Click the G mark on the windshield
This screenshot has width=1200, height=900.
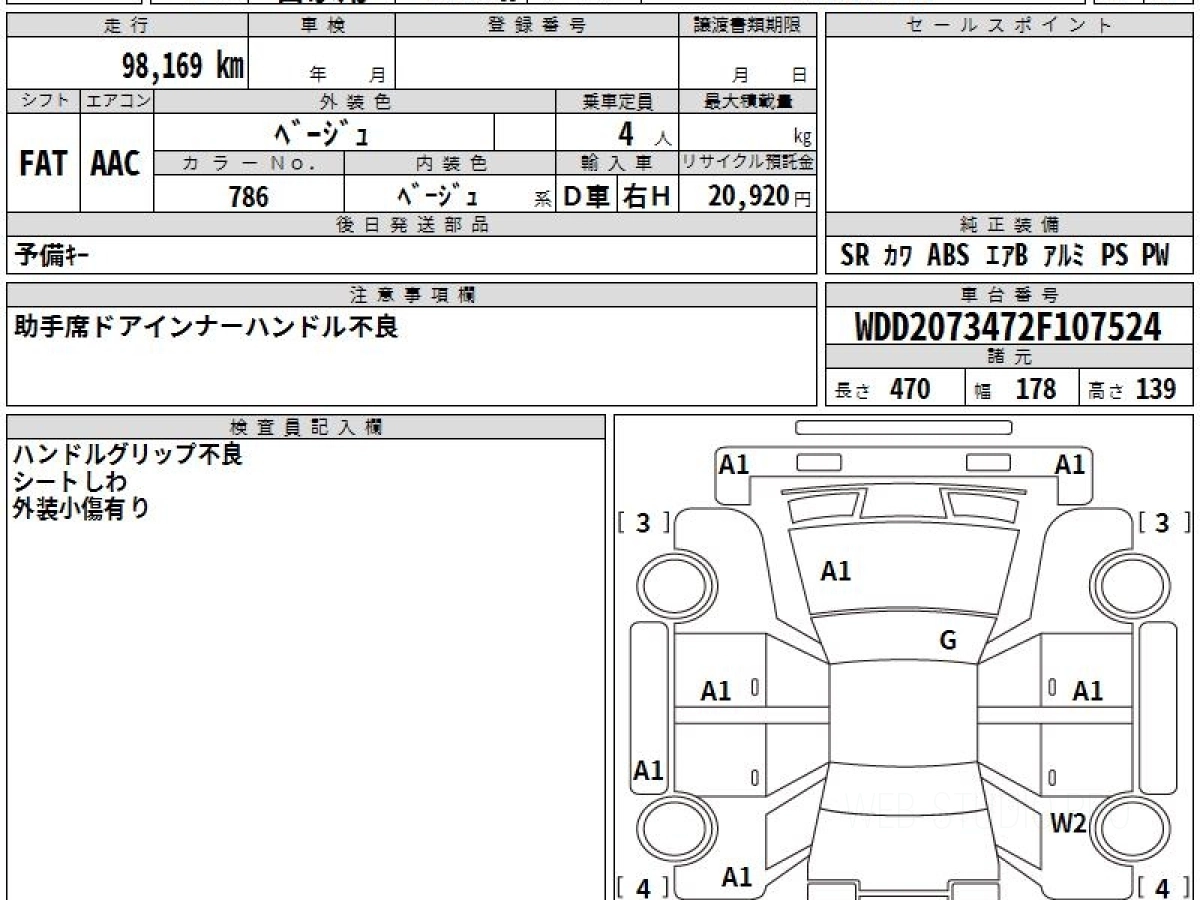(x=947, y=641)
